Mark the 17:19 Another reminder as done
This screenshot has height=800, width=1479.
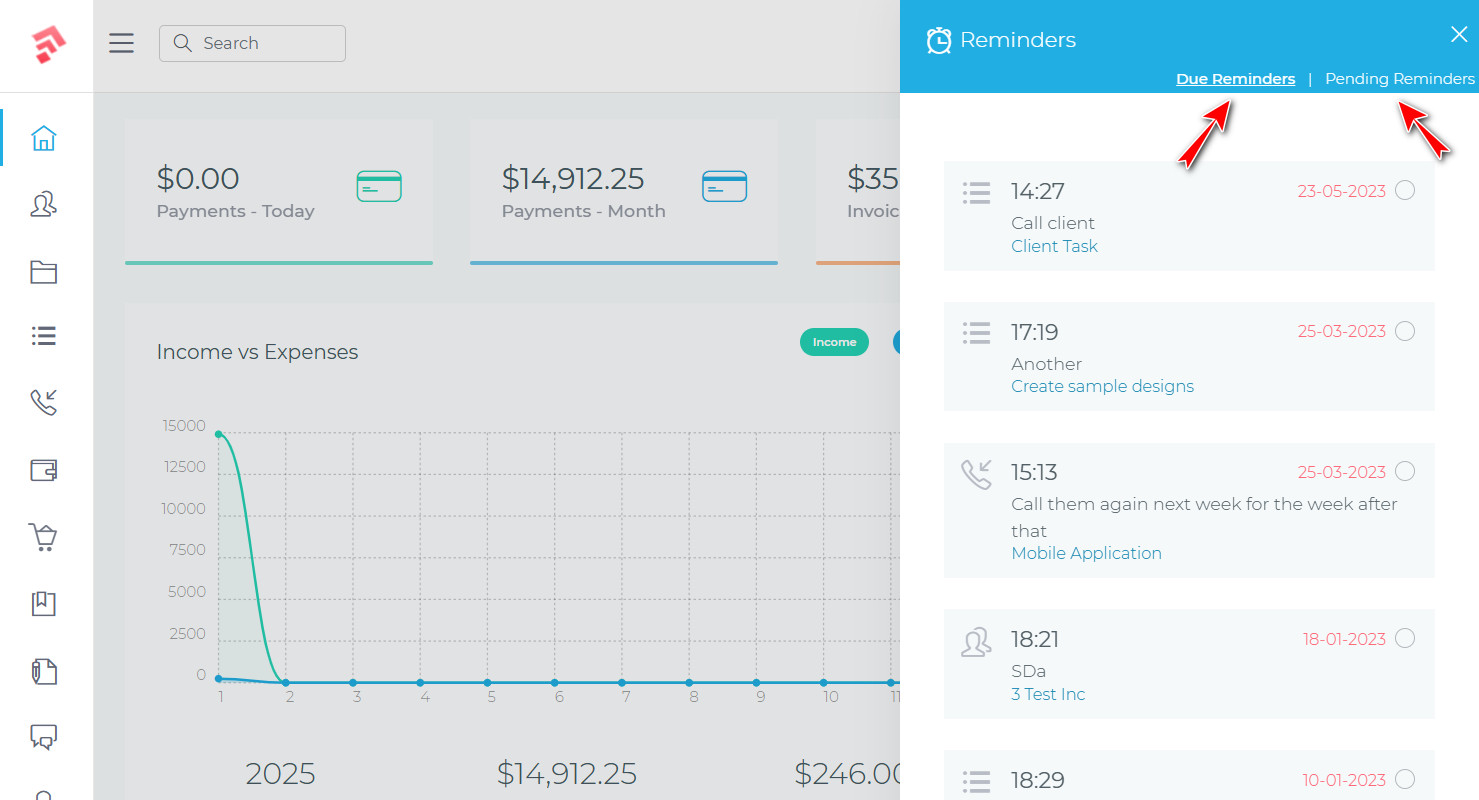pyautogui.click(x=1405, y=331)
